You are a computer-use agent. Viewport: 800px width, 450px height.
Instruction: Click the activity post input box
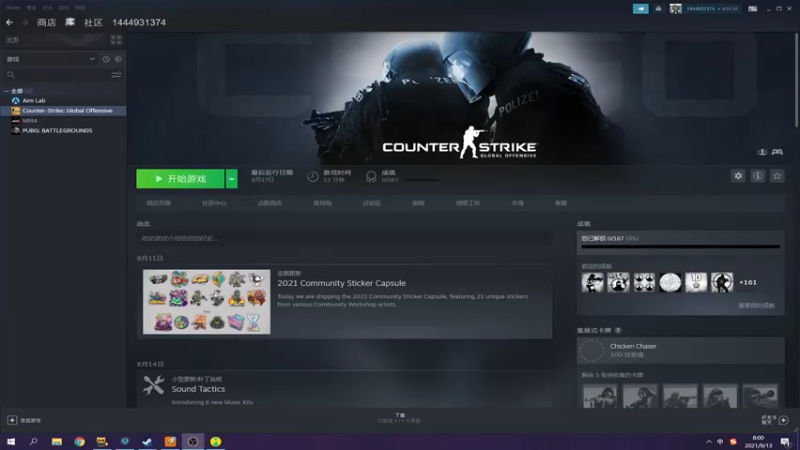click(344, 238)
